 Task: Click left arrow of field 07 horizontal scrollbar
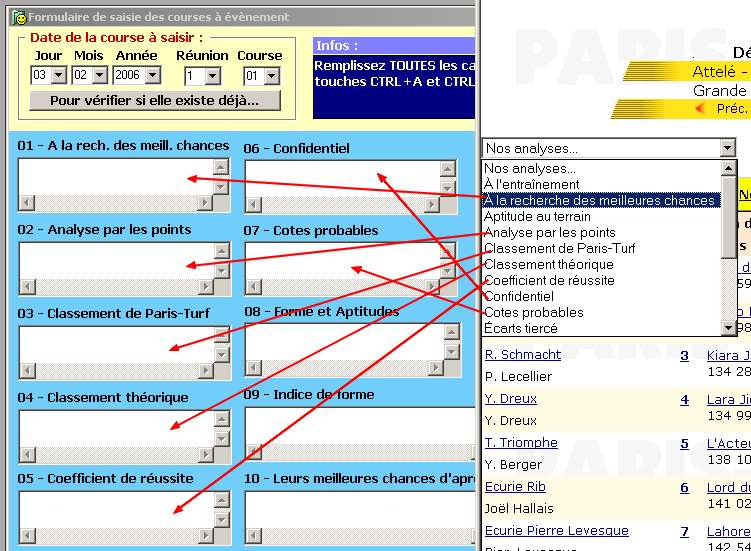[254, 287]
